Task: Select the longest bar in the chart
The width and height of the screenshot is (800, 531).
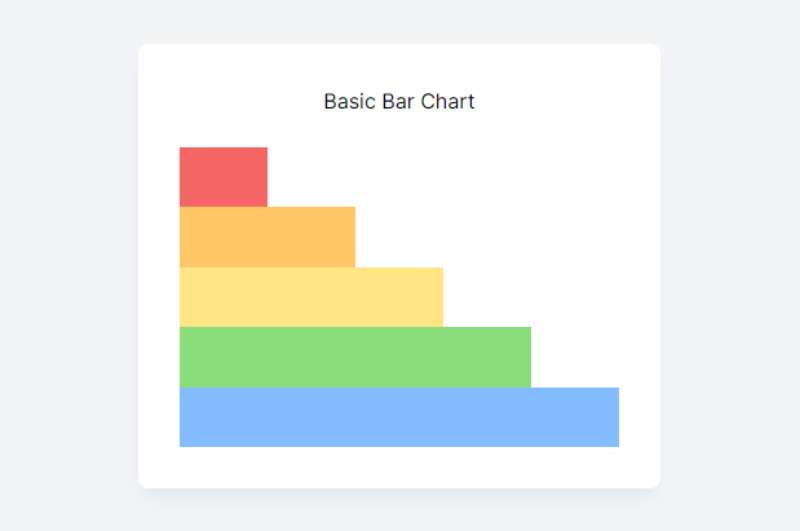Action: pos(399,417)
